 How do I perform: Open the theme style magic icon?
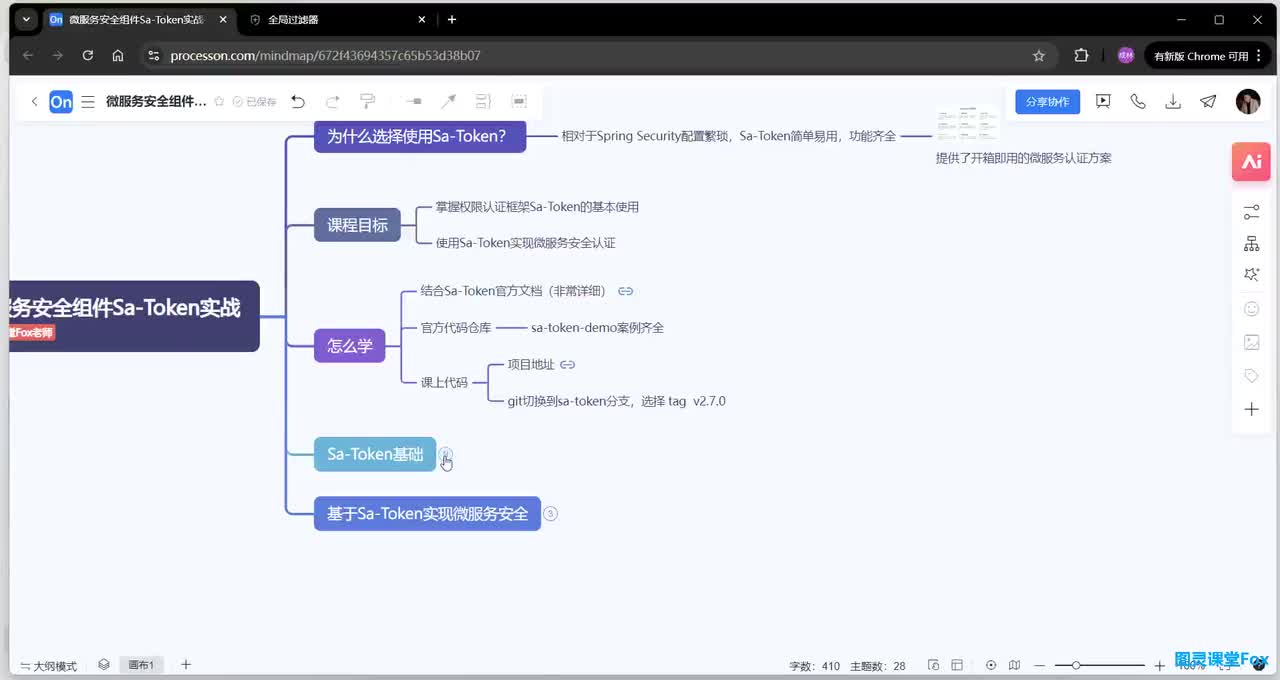1251,275
